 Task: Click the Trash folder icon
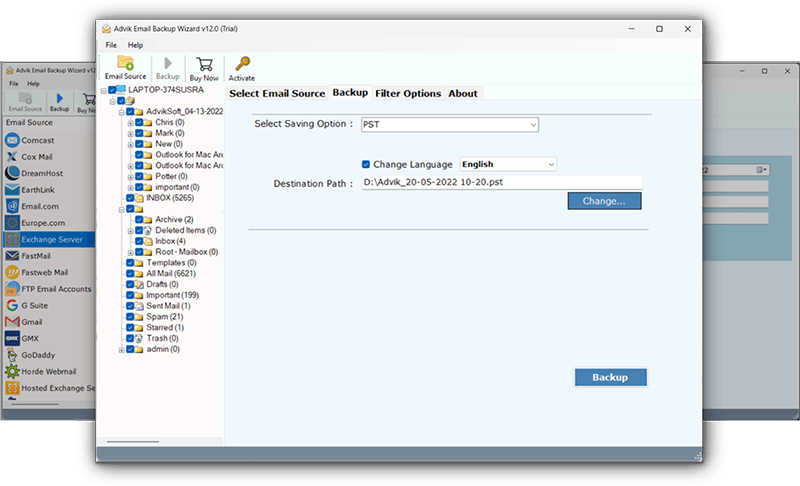point(139,339)
